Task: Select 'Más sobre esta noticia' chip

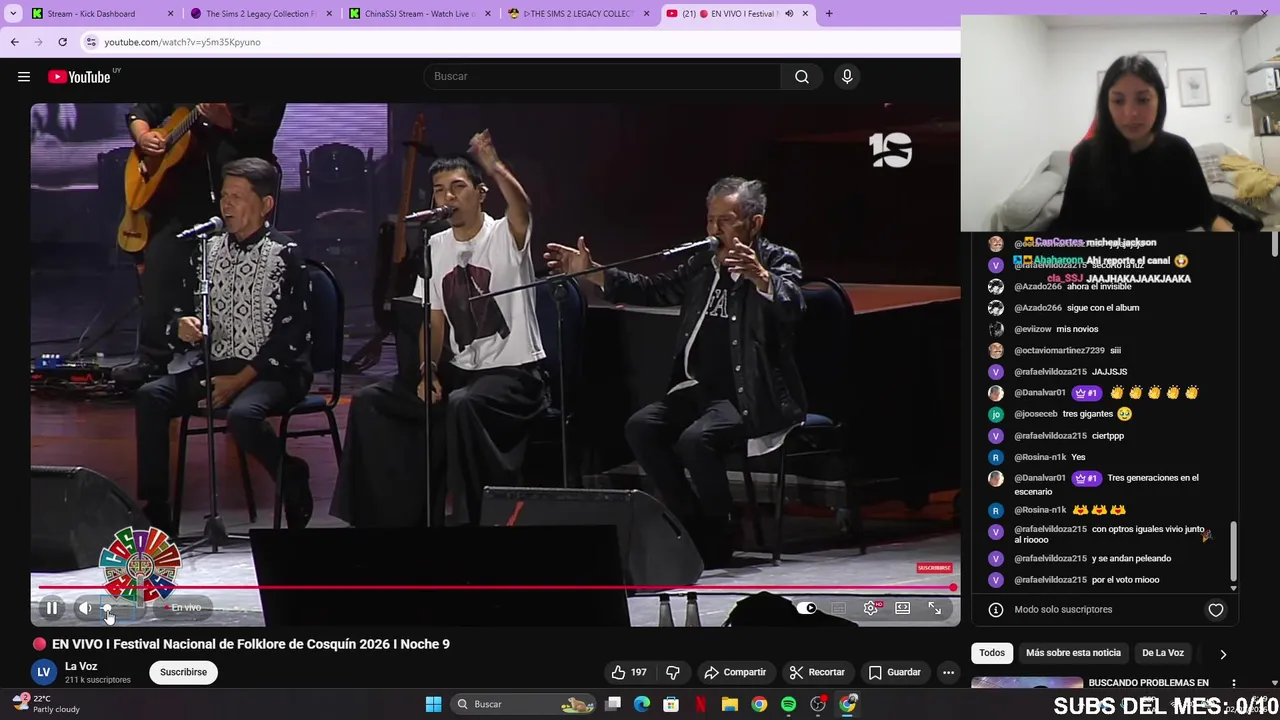Action: click(x=1073, y=653)
